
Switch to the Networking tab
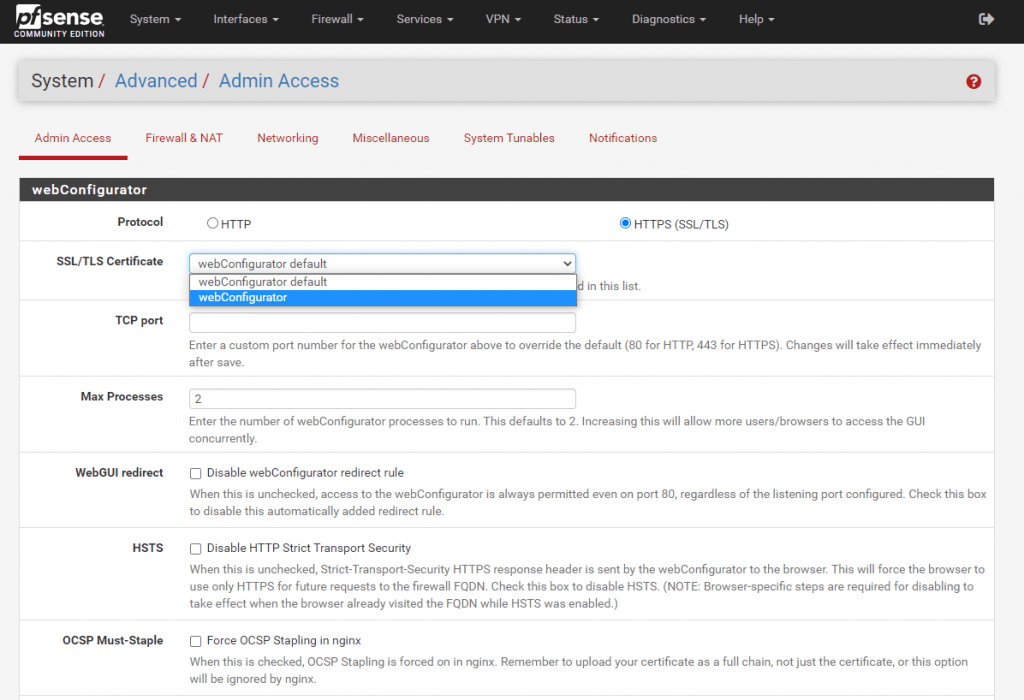[288, 138]
